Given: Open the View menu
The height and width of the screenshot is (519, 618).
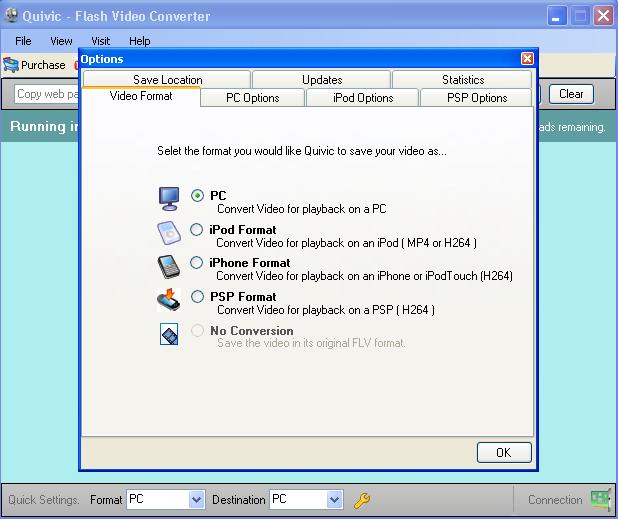Looking at the screenshot, I should (x=61, y=41).
